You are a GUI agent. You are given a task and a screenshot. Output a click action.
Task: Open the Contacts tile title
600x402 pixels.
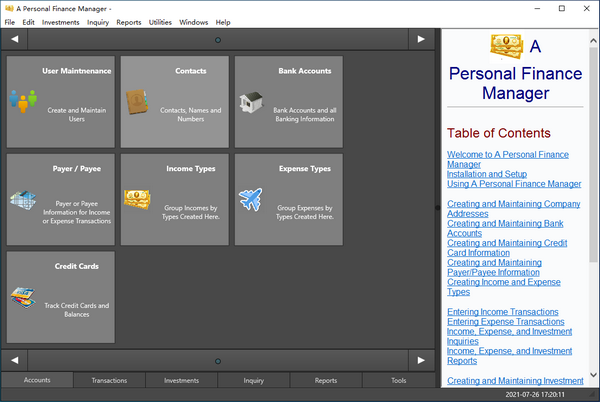click(191, 71)
